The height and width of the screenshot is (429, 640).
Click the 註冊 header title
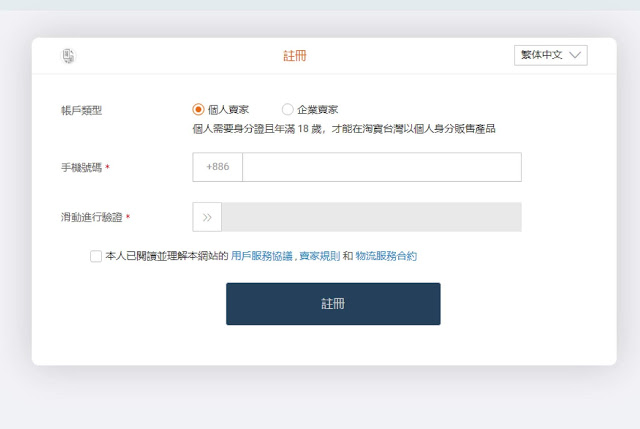click(295, 56)
